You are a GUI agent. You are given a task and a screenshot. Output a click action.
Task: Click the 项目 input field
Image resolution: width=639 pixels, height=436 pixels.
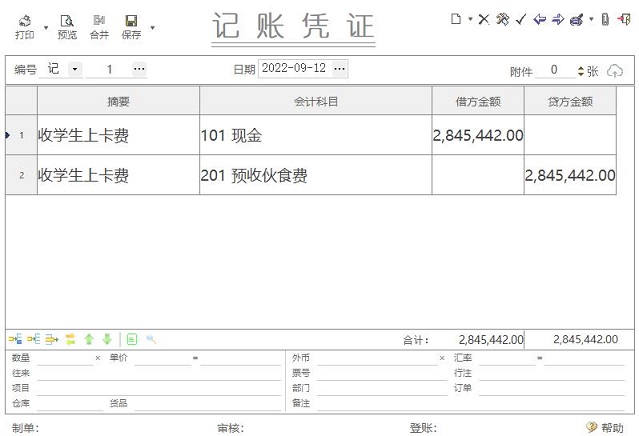click(x=159, y=389)
